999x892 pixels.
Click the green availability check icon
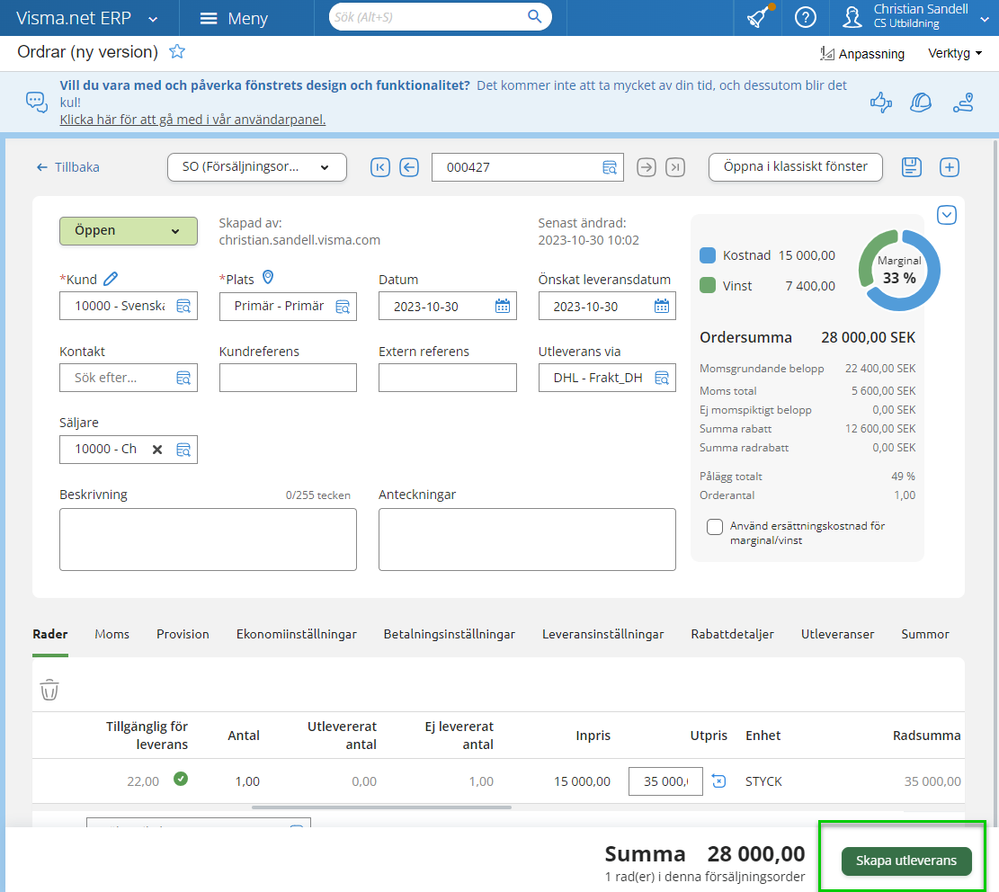(181, 779)
